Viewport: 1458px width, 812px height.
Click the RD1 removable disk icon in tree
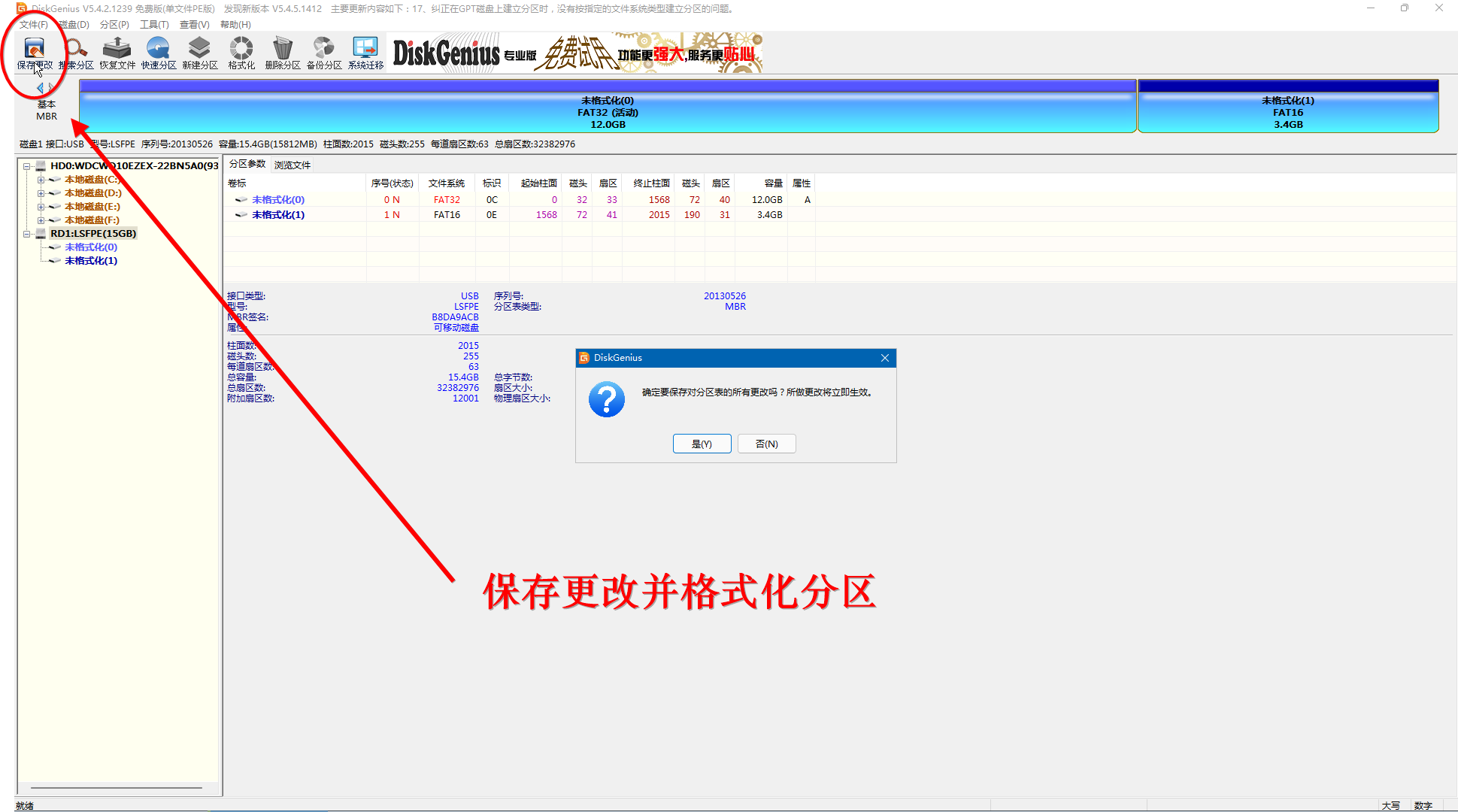[x=41, y=234]
